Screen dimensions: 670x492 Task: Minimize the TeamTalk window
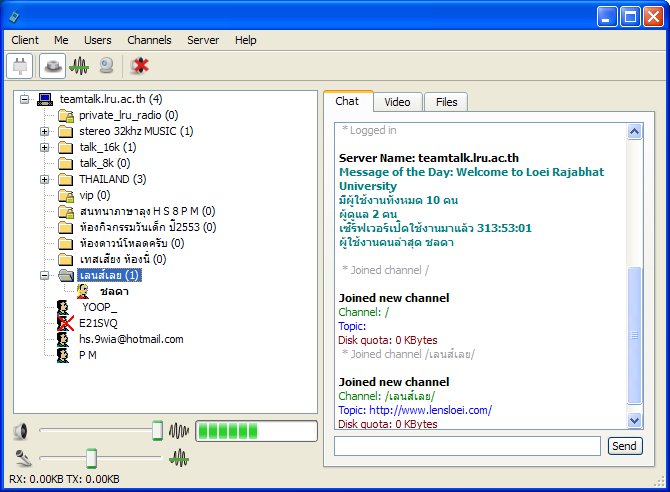pyautogui.click(x=607, y=17)
